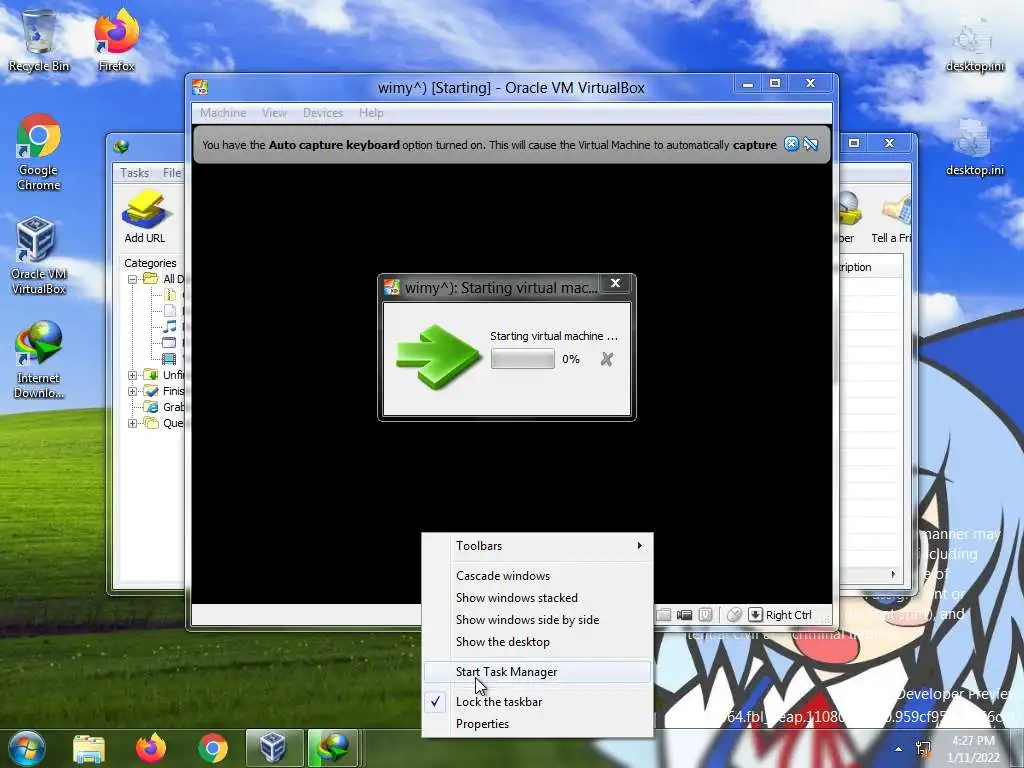Click the IDM horizontal scrollbar right arrow

[x=893, y=574]
